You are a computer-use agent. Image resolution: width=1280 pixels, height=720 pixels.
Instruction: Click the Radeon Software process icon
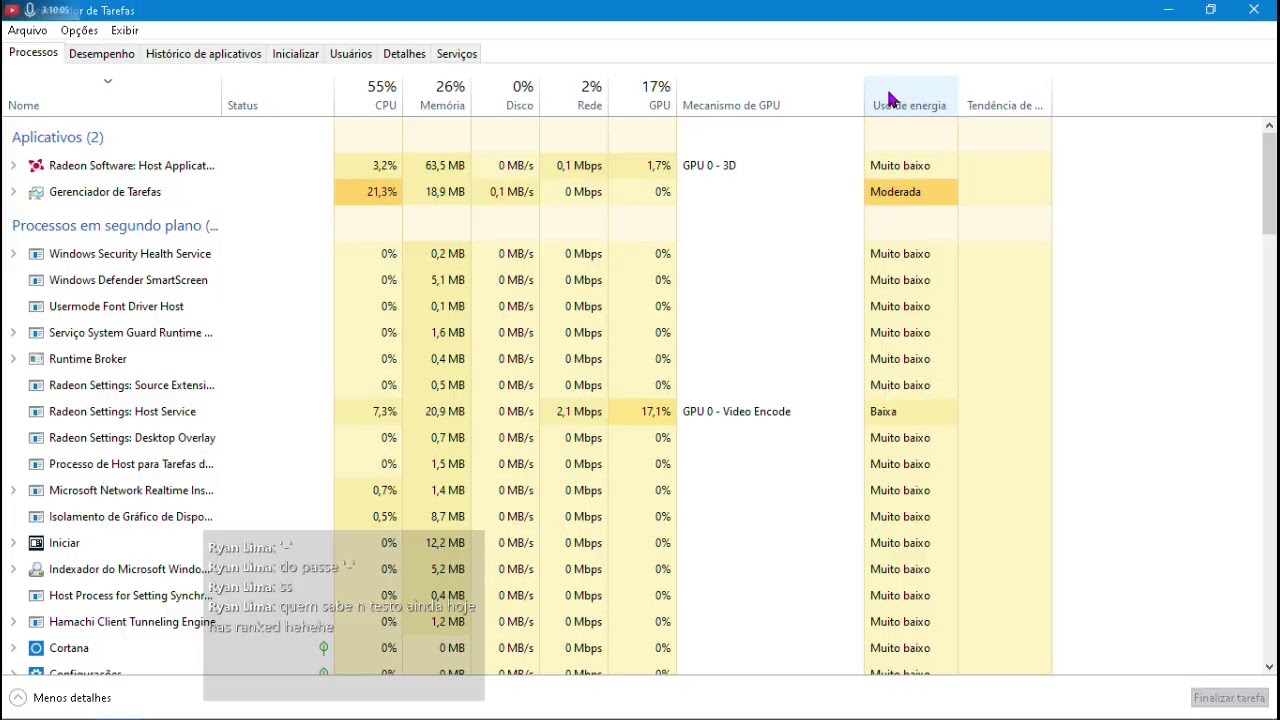(36, 166)
